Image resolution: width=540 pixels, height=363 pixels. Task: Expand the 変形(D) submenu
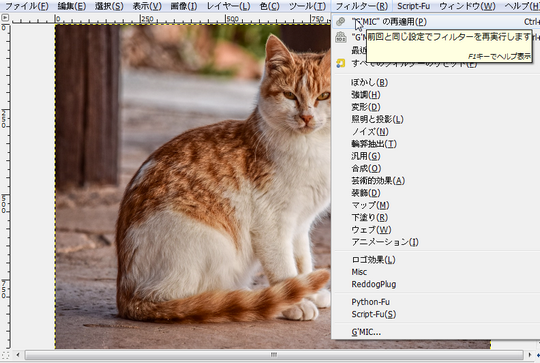(x=436, y=107)
